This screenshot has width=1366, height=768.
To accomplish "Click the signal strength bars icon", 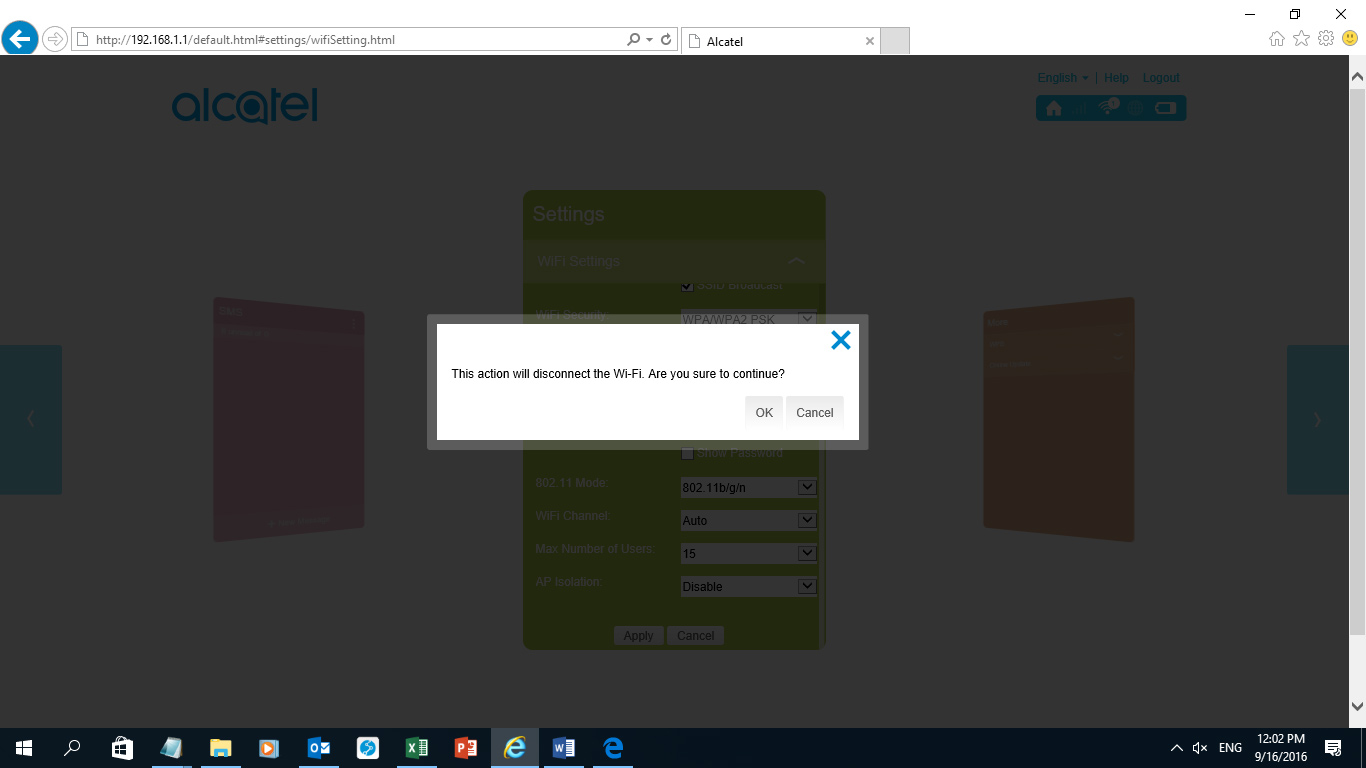I will pos(1081,108).
